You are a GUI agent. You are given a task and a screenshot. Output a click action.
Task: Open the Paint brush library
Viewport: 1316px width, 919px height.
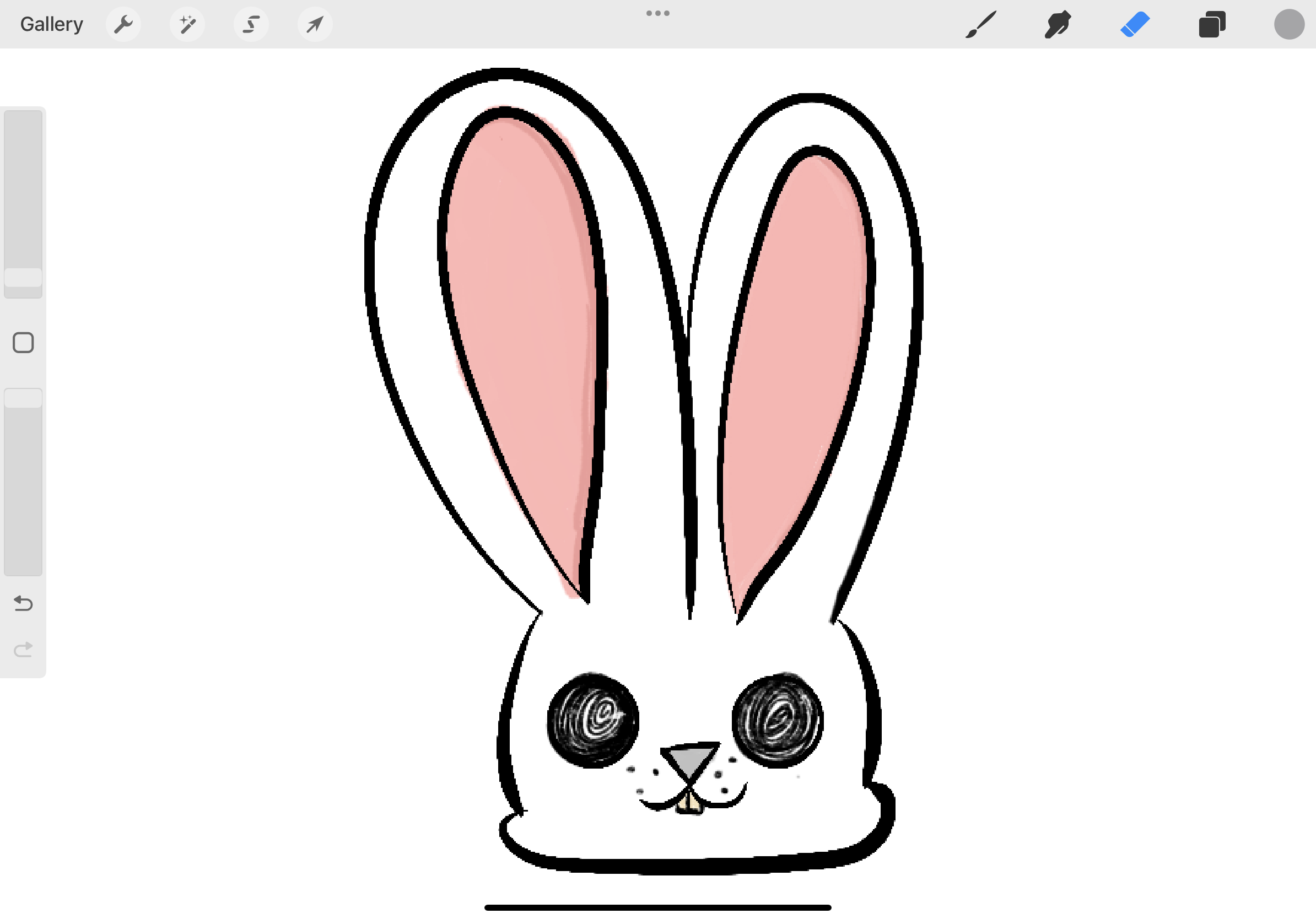[981, 24]
